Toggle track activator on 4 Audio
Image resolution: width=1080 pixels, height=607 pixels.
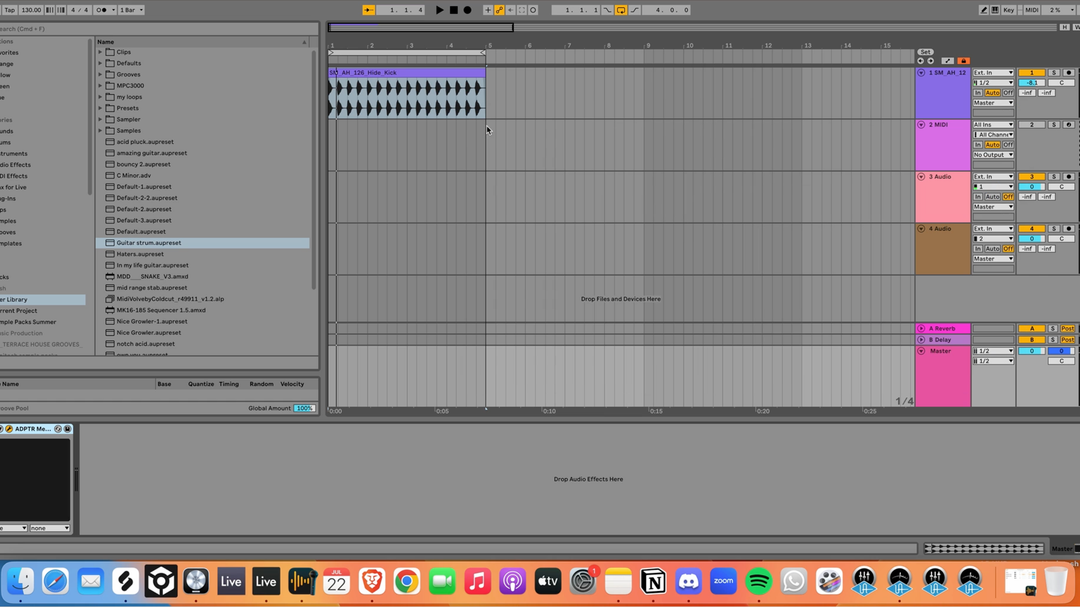1031,229
